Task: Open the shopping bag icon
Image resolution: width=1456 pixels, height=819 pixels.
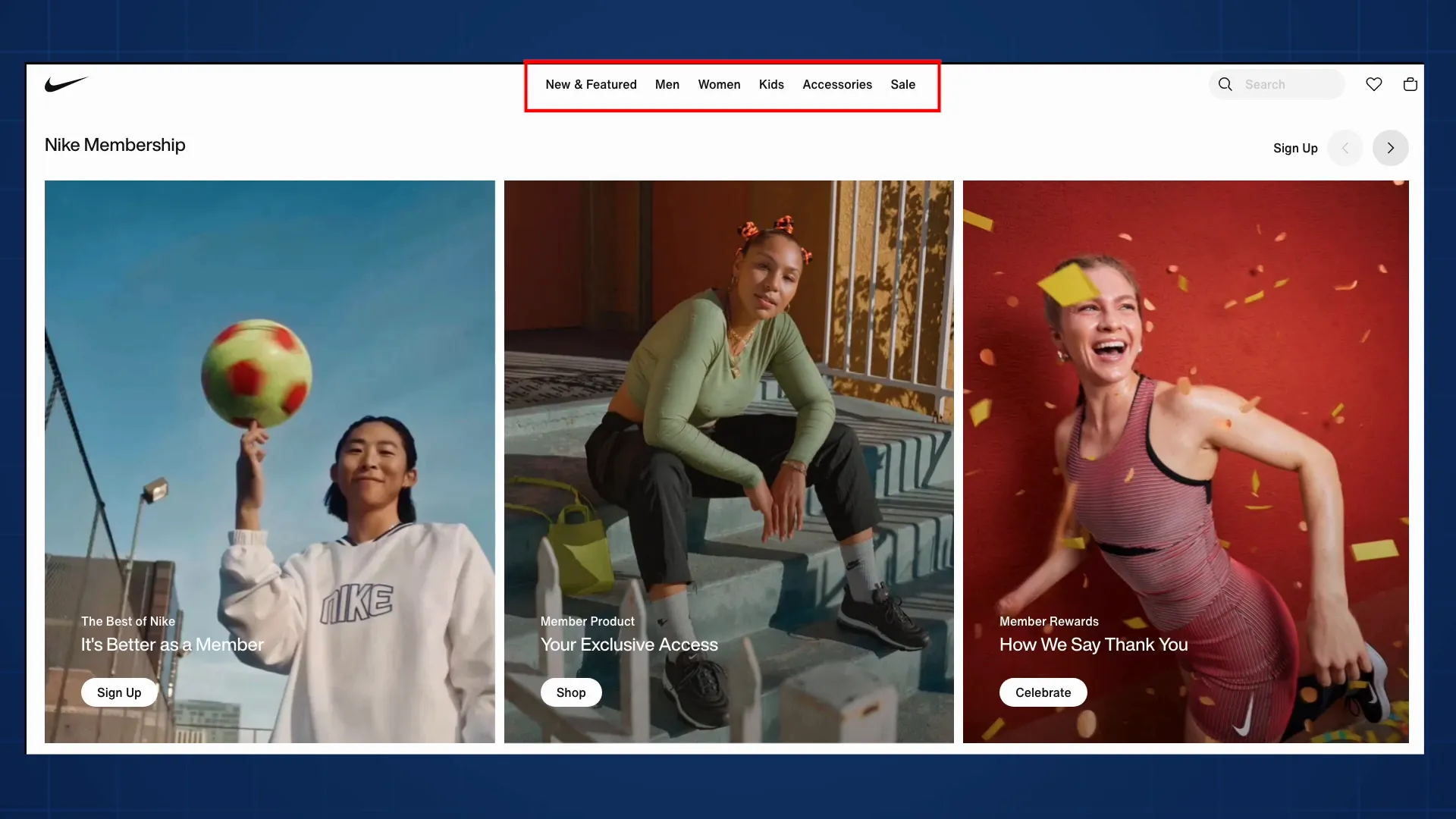Action: (x=1410, y=84)
